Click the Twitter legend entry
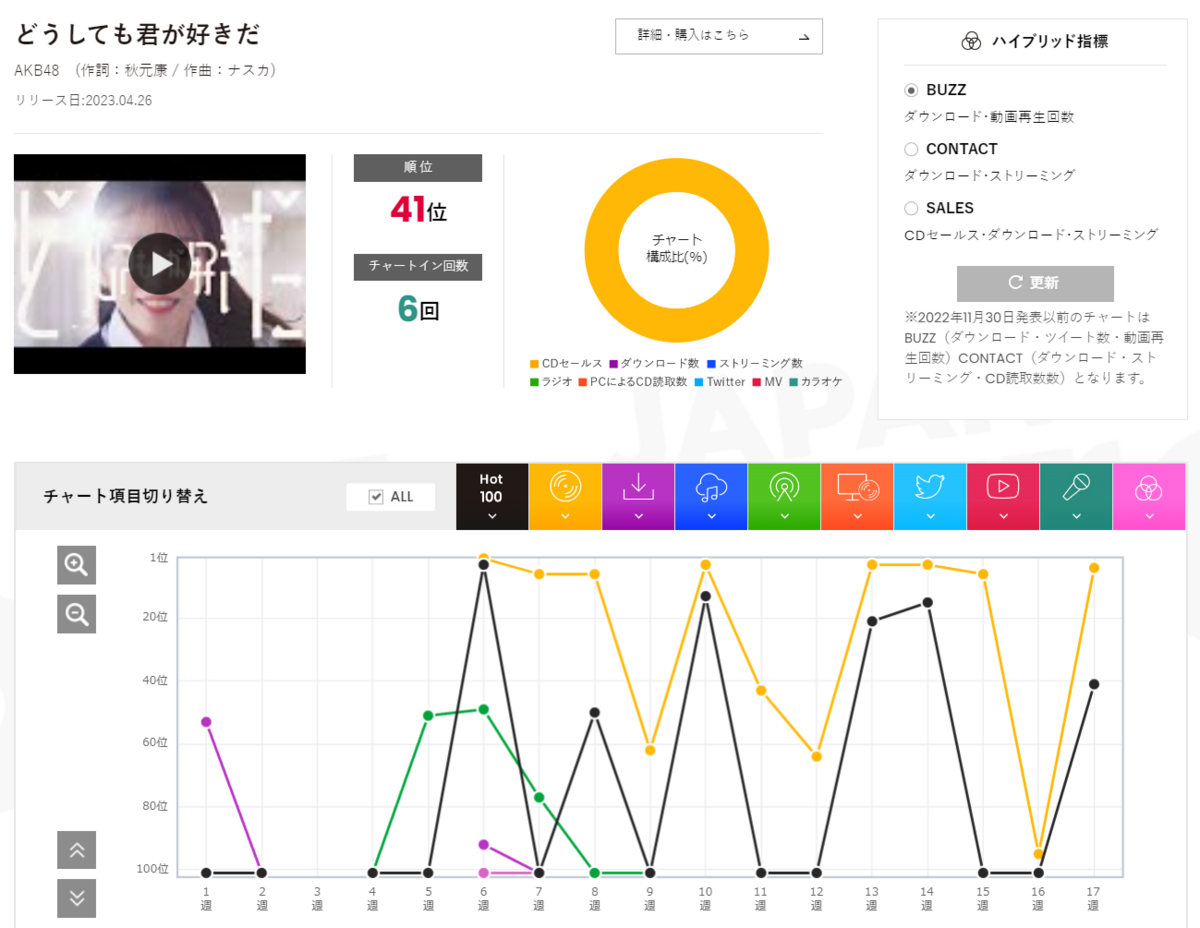Image resolution: width=1200 pixels, height=928 pixels. [x=719, y=382]
